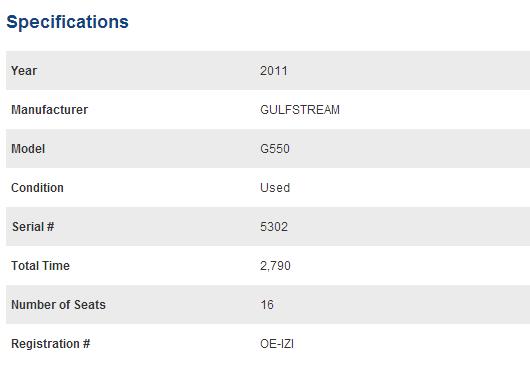Click the seat count value 16

(x=267, y=305)
